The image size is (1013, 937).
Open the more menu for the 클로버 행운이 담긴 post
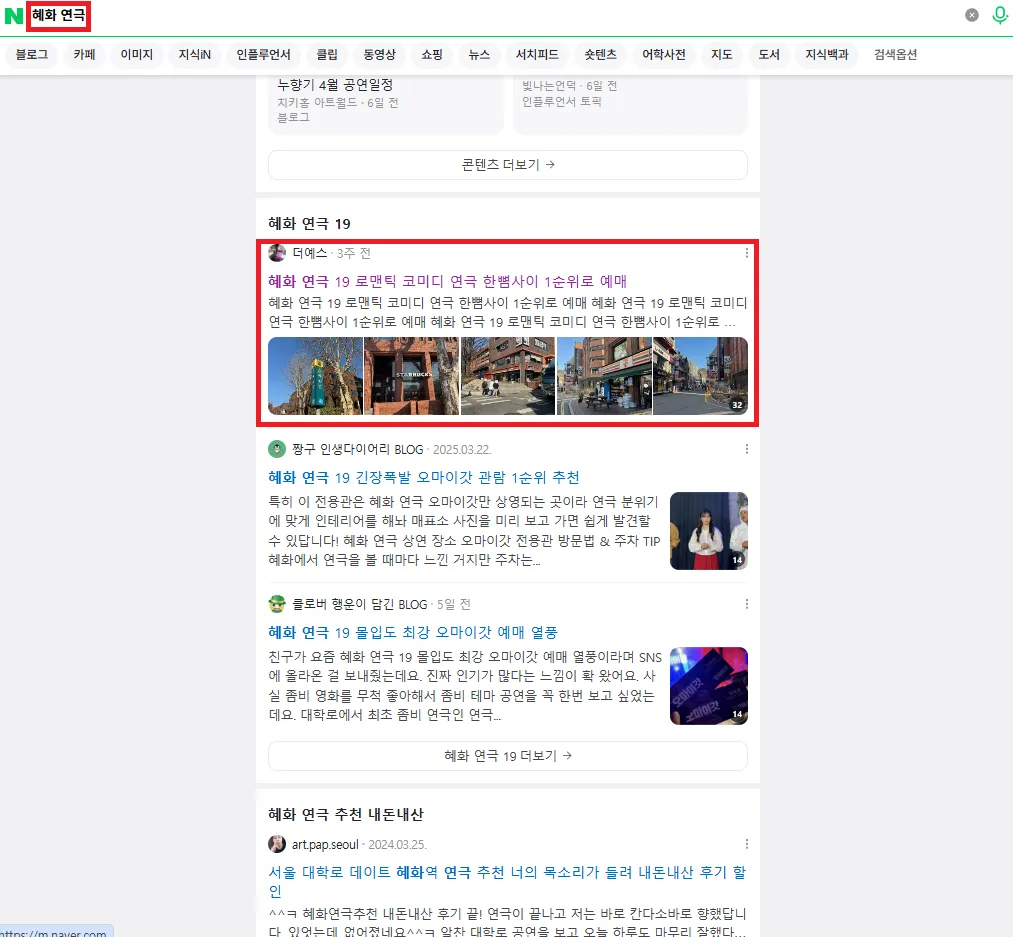pos(747,604)
